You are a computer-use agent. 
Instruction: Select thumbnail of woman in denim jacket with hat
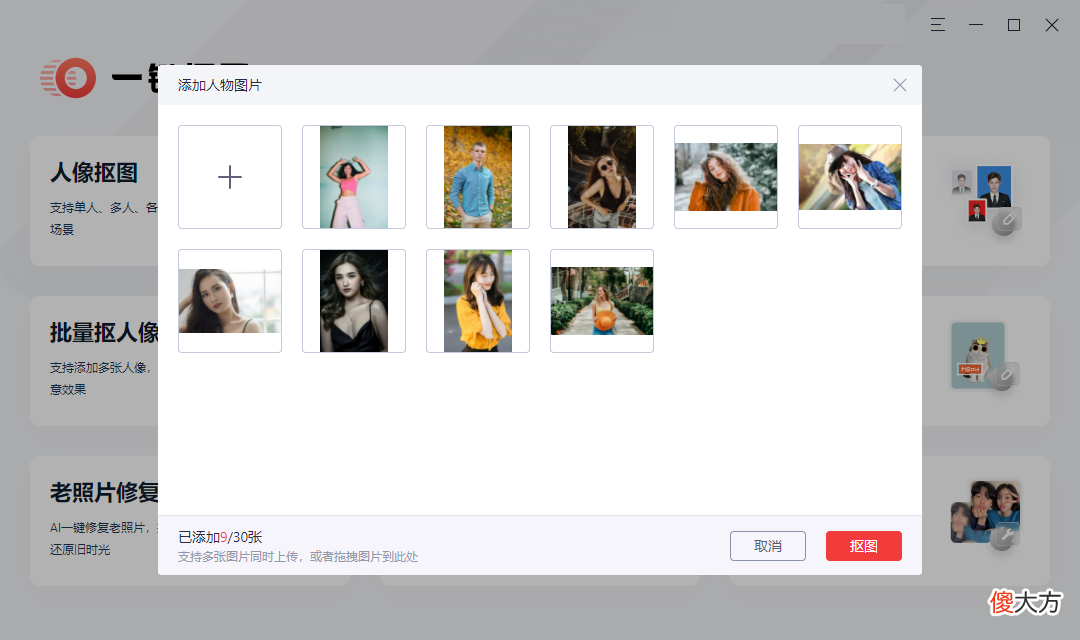coord(850,177)
